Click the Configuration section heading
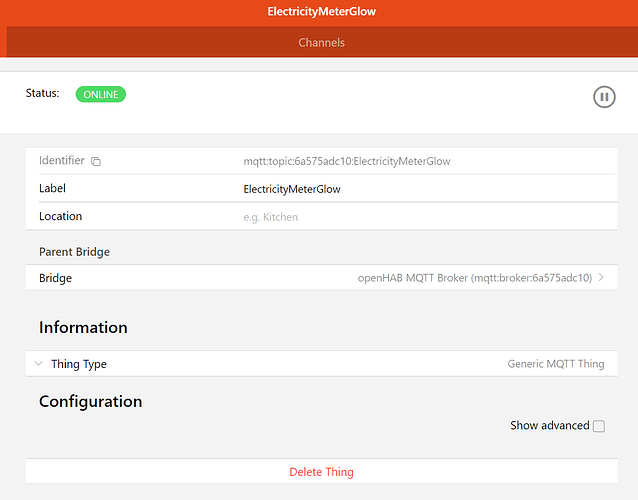Viewport: 638px width, 500px height. 90,401
